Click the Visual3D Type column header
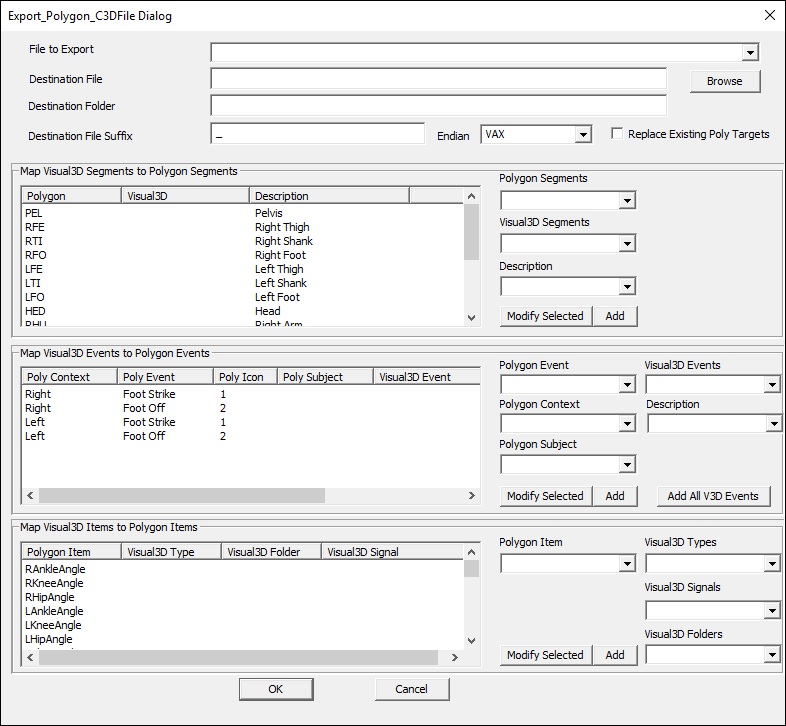786x726 pixels. (x=171, y=552)
